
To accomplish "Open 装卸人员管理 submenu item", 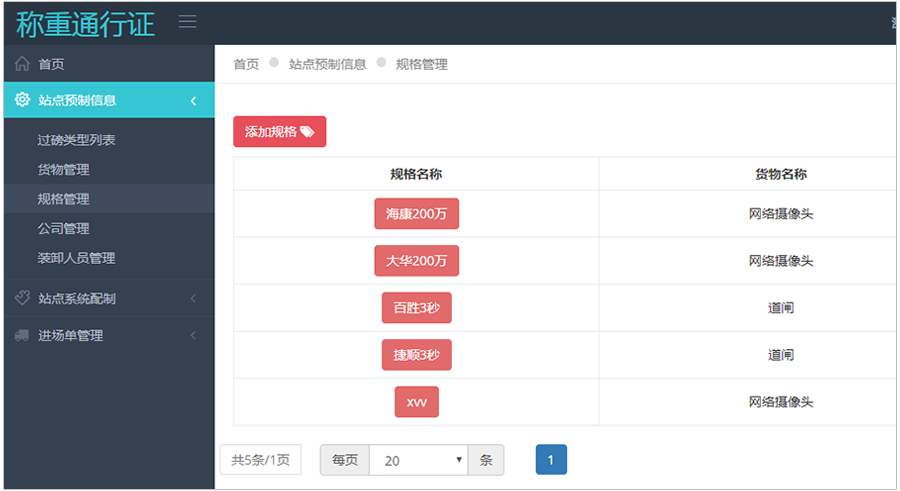I will 76,258.
